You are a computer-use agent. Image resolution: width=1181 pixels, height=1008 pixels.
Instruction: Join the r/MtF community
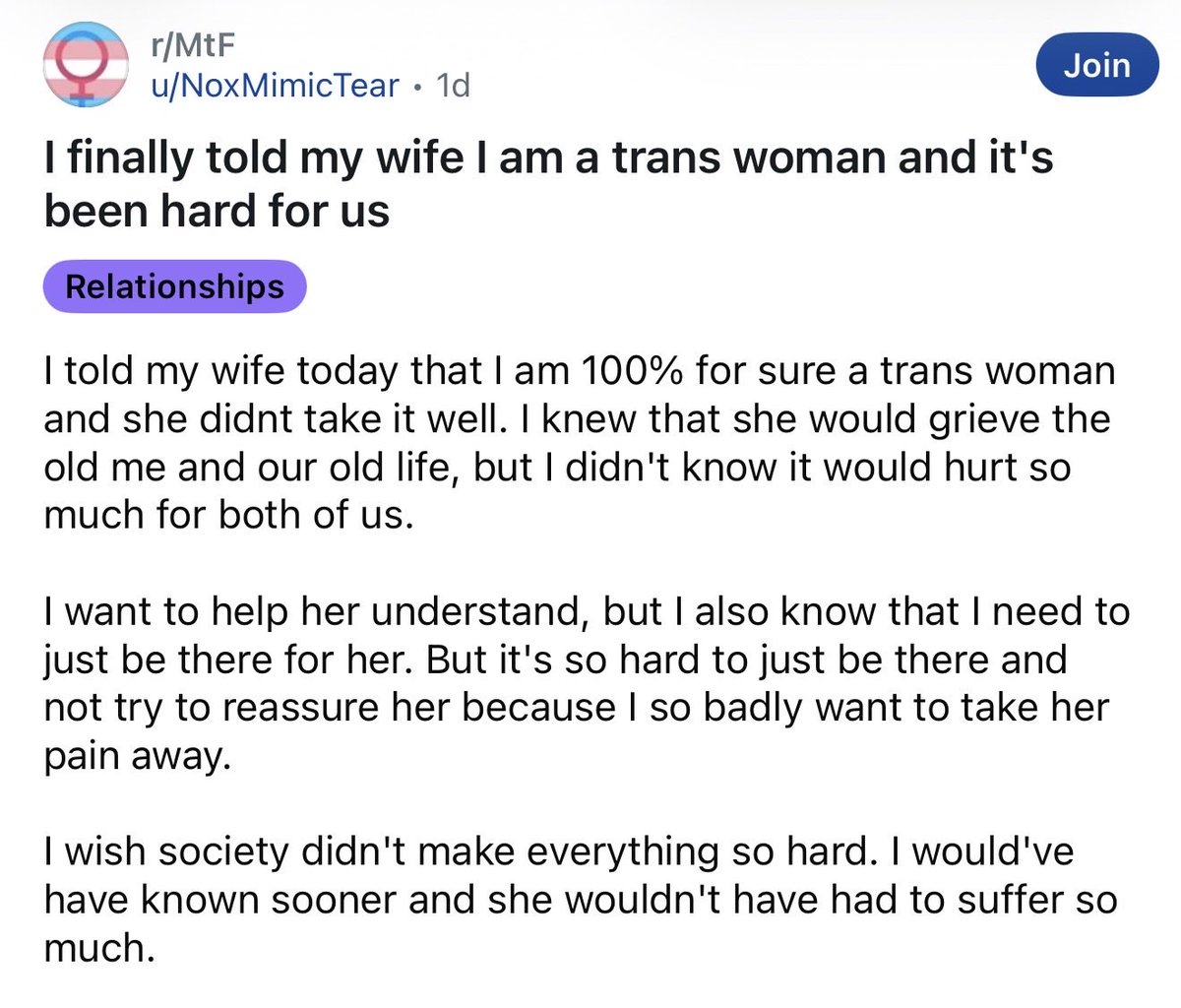[1097, 65]
